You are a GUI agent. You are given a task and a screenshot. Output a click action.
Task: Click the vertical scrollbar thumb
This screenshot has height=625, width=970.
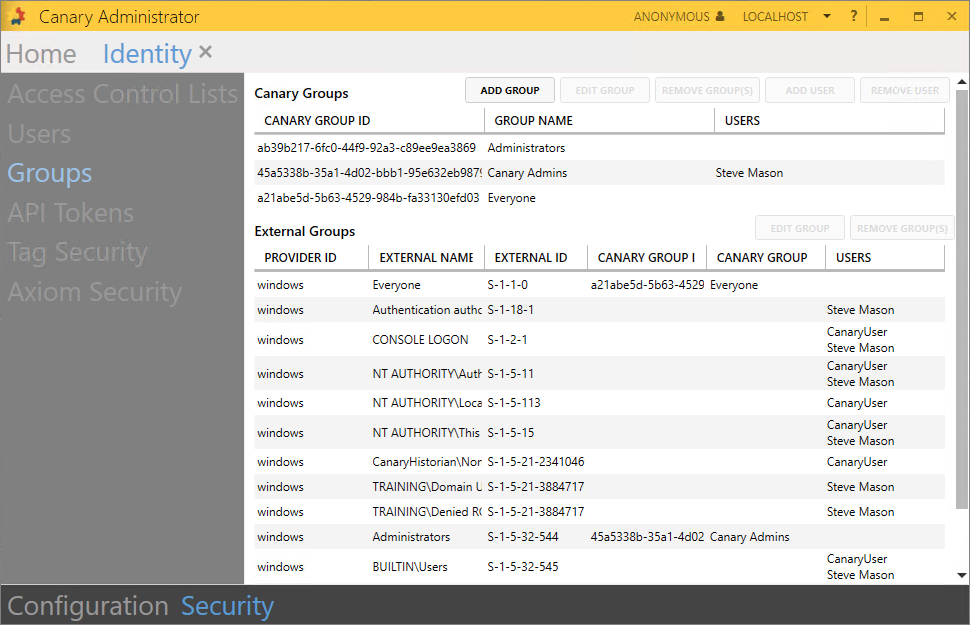point(961,300)
